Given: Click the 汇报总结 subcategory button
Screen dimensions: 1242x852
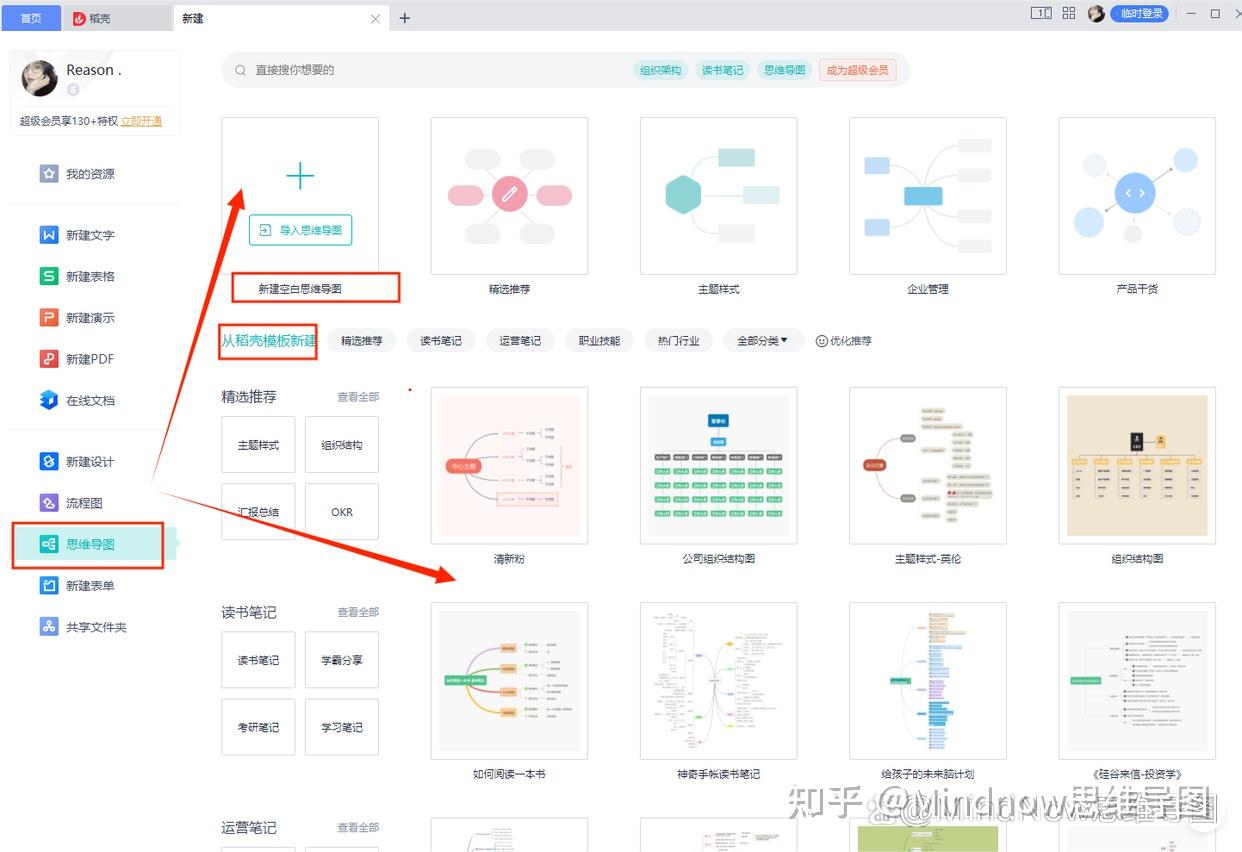Looking at the screenshot, I should point(258,512).
